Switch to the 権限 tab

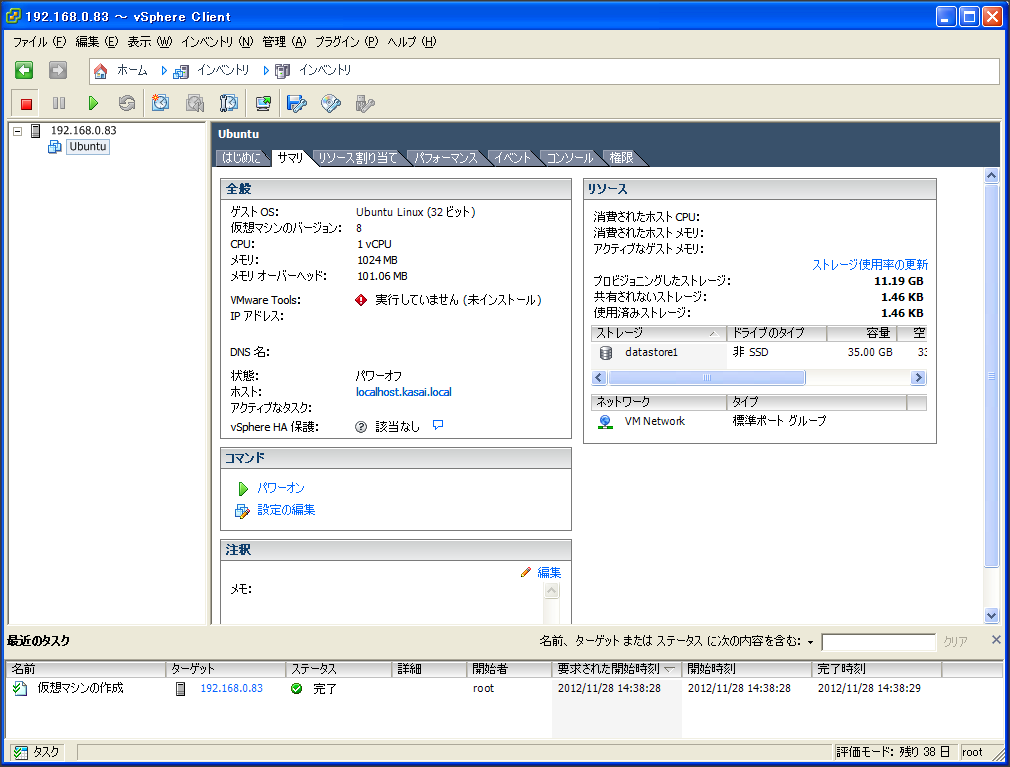621,158
